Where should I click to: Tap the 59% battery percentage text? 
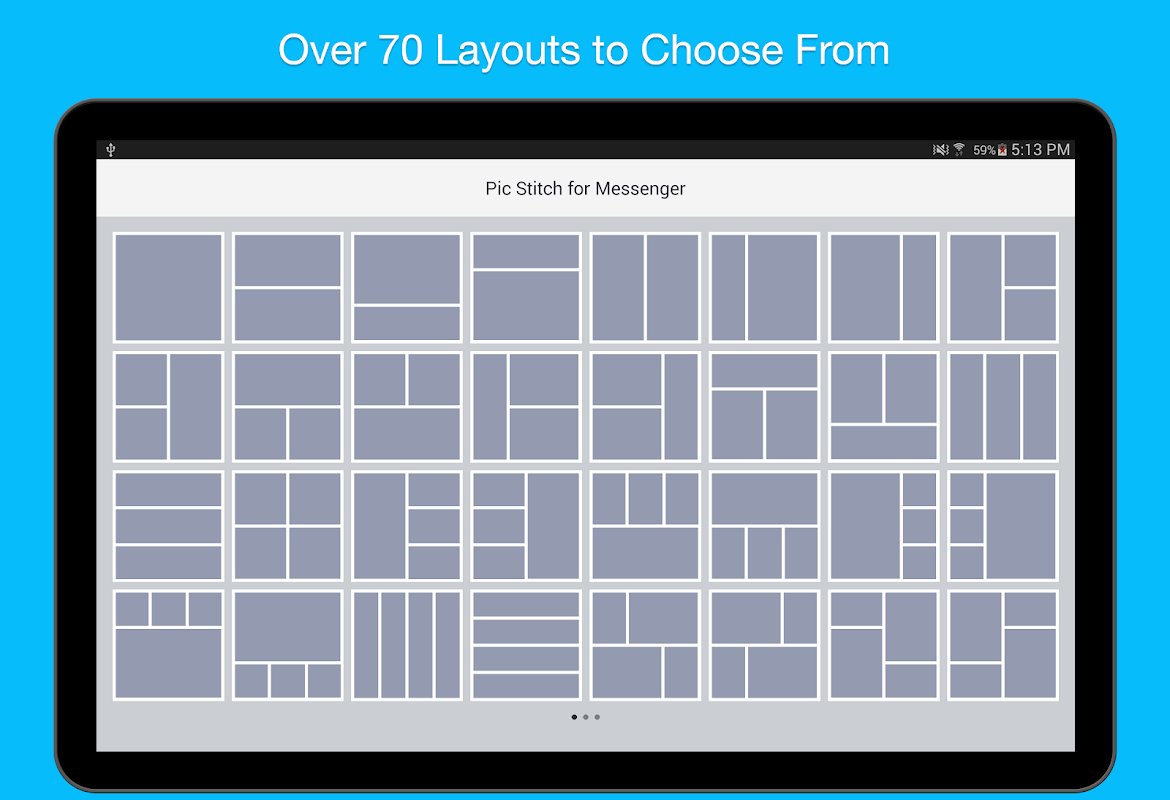[x=984, y=150]
